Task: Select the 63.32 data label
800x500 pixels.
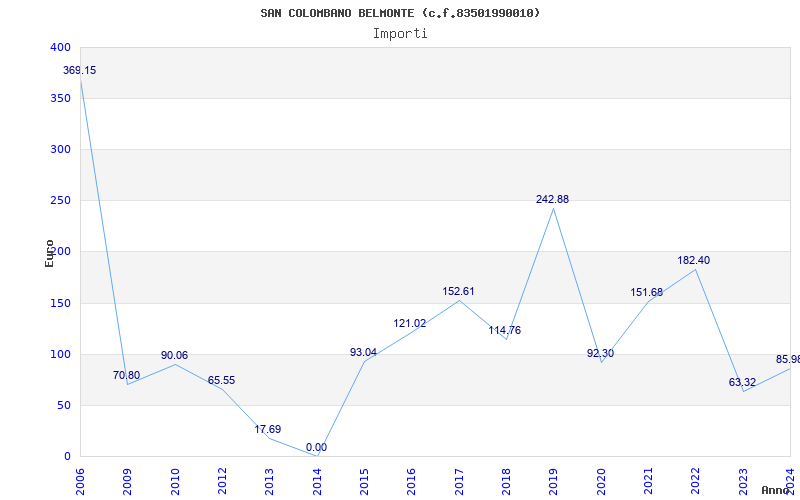Action: [x=742, y=383]
